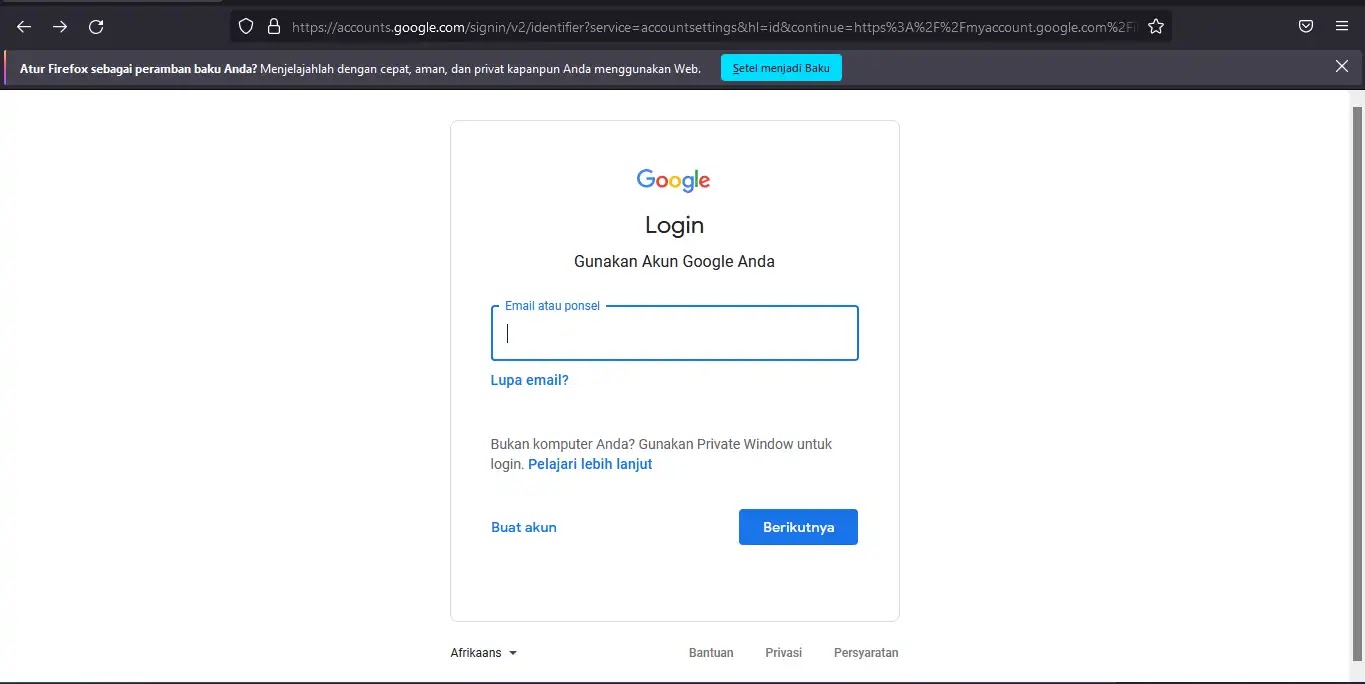The image size is (1365, 684).
Task: Open the Bantuan footer link
Action: 711,653
